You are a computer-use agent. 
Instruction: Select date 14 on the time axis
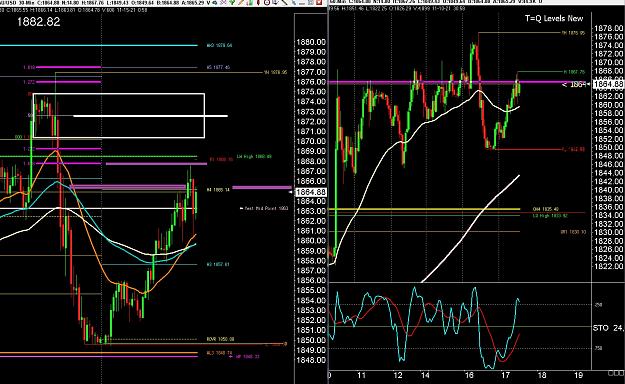click(426, 375)
